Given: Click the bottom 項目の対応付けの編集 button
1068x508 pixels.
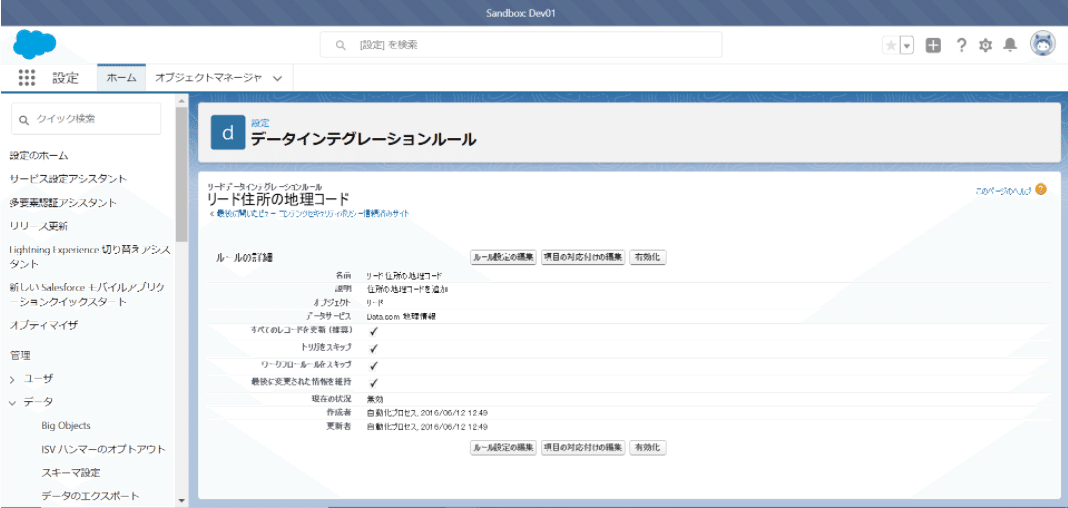Looking at the screenshot, I should (x=583, y=447).
